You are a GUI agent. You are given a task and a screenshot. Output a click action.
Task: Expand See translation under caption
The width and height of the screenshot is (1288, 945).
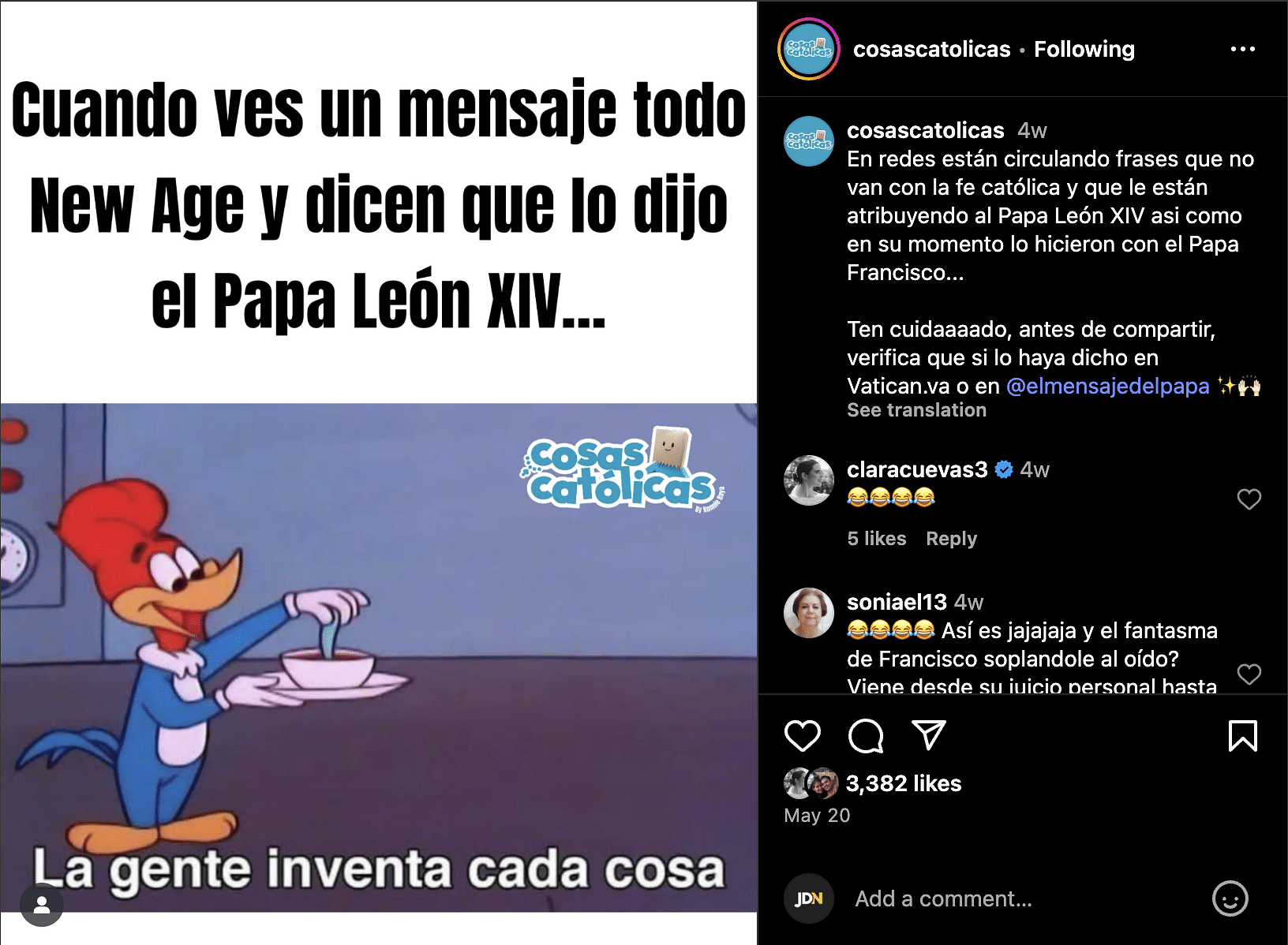coord(916,410)
